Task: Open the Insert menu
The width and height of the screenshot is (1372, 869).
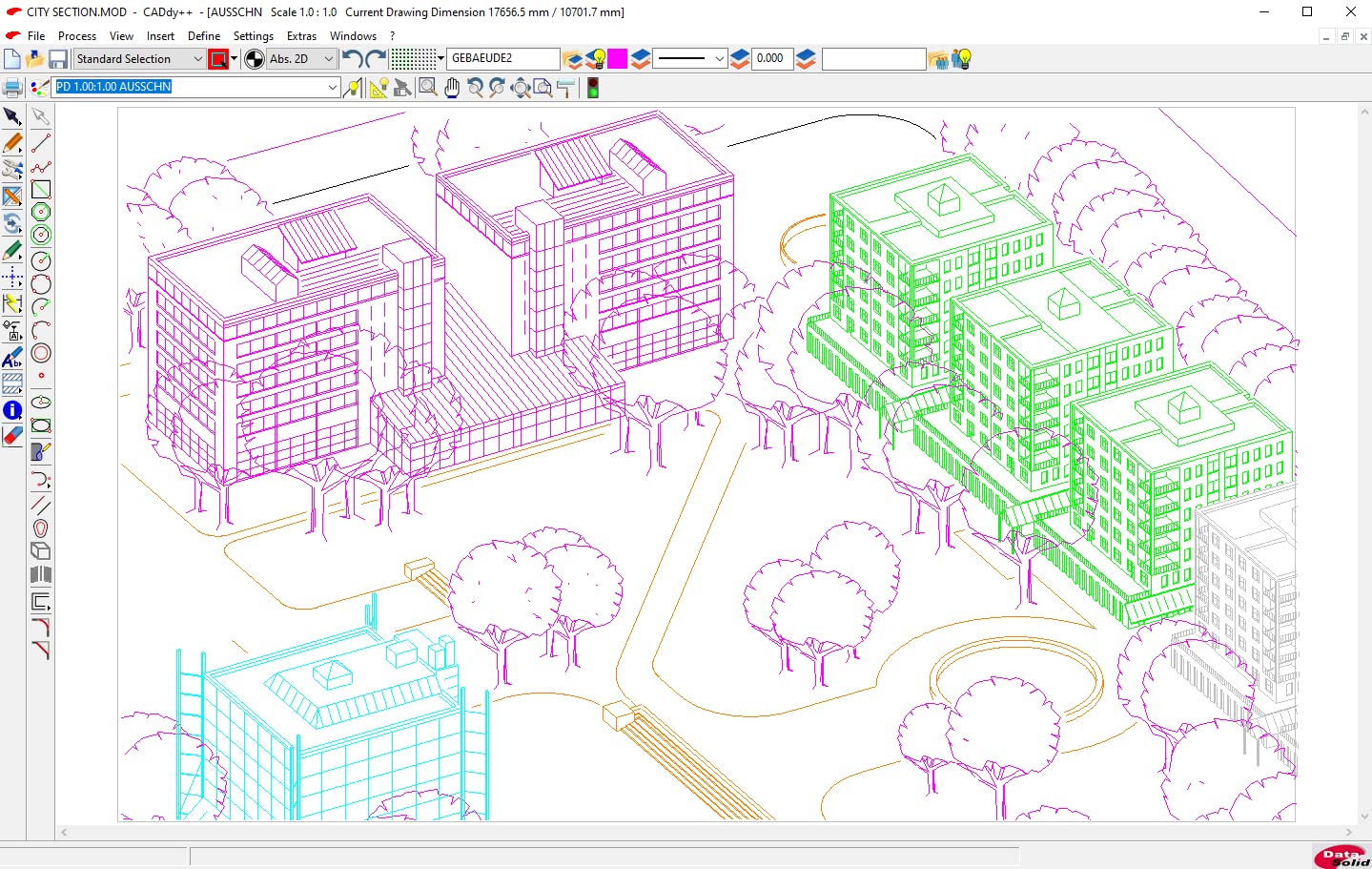Action: 160,36
